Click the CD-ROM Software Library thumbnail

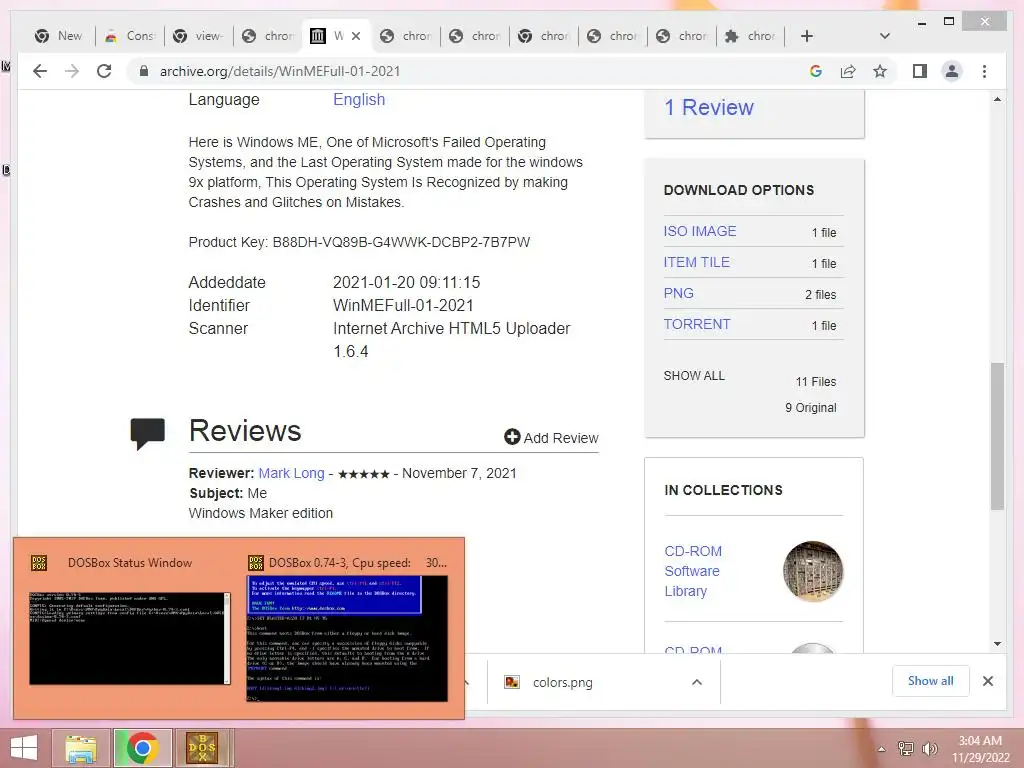813,571
